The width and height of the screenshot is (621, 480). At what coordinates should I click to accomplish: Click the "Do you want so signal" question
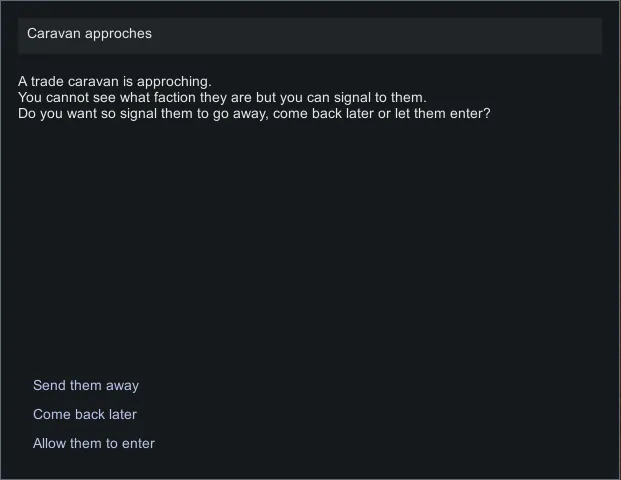point(254,113)
